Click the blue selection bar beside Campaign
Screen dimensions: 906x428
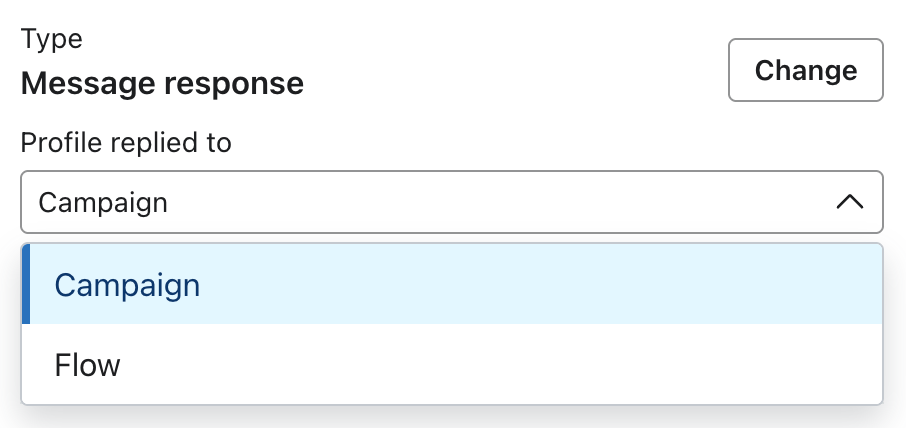tap(26, 285)
